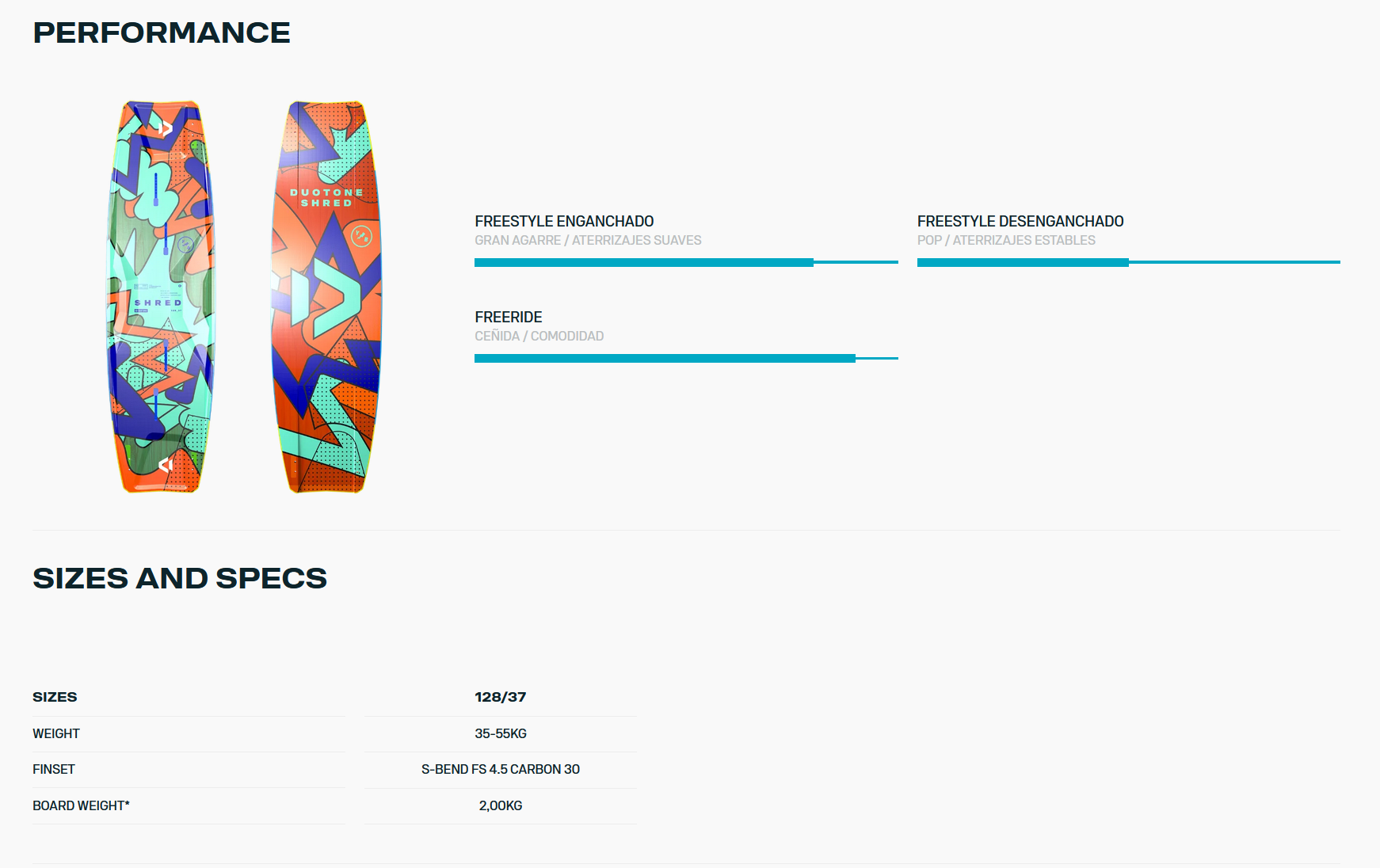Select the FREESTYLE ENGANCHADO heading
The image size is (1380, 868).
pyautogui.click(x=564, y=221)
